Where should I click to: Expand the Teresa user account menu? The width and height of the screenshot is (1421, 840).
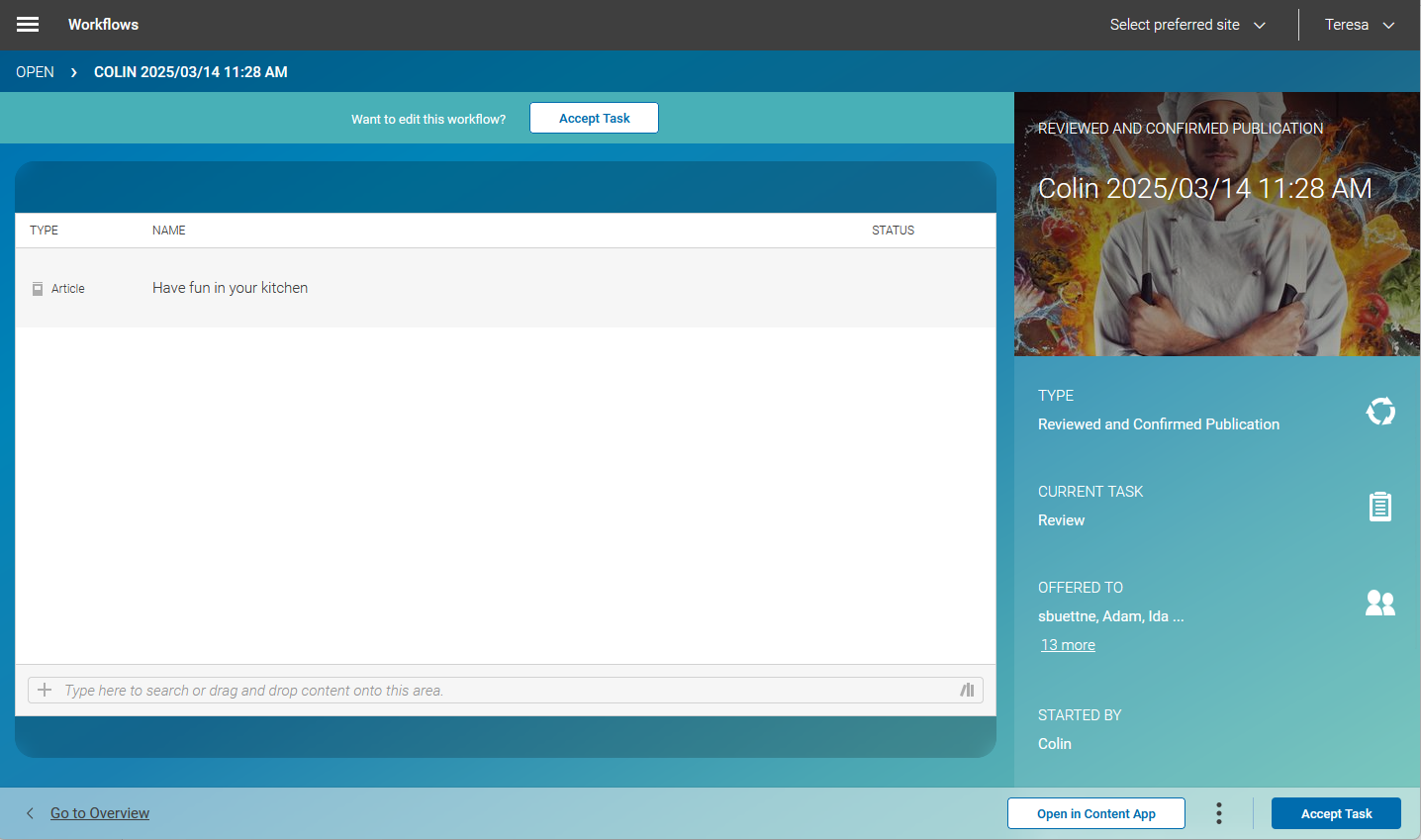click(1358, 25)
